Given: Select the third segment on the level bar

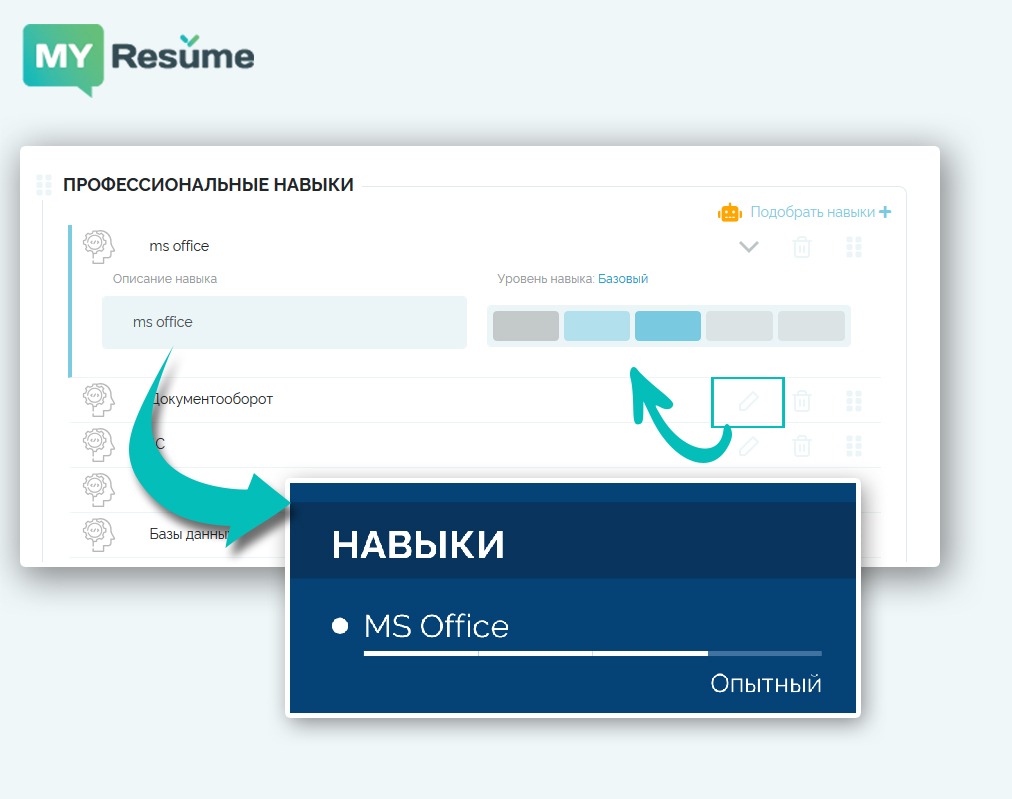Looking at the screenshot, I should 668,325.
